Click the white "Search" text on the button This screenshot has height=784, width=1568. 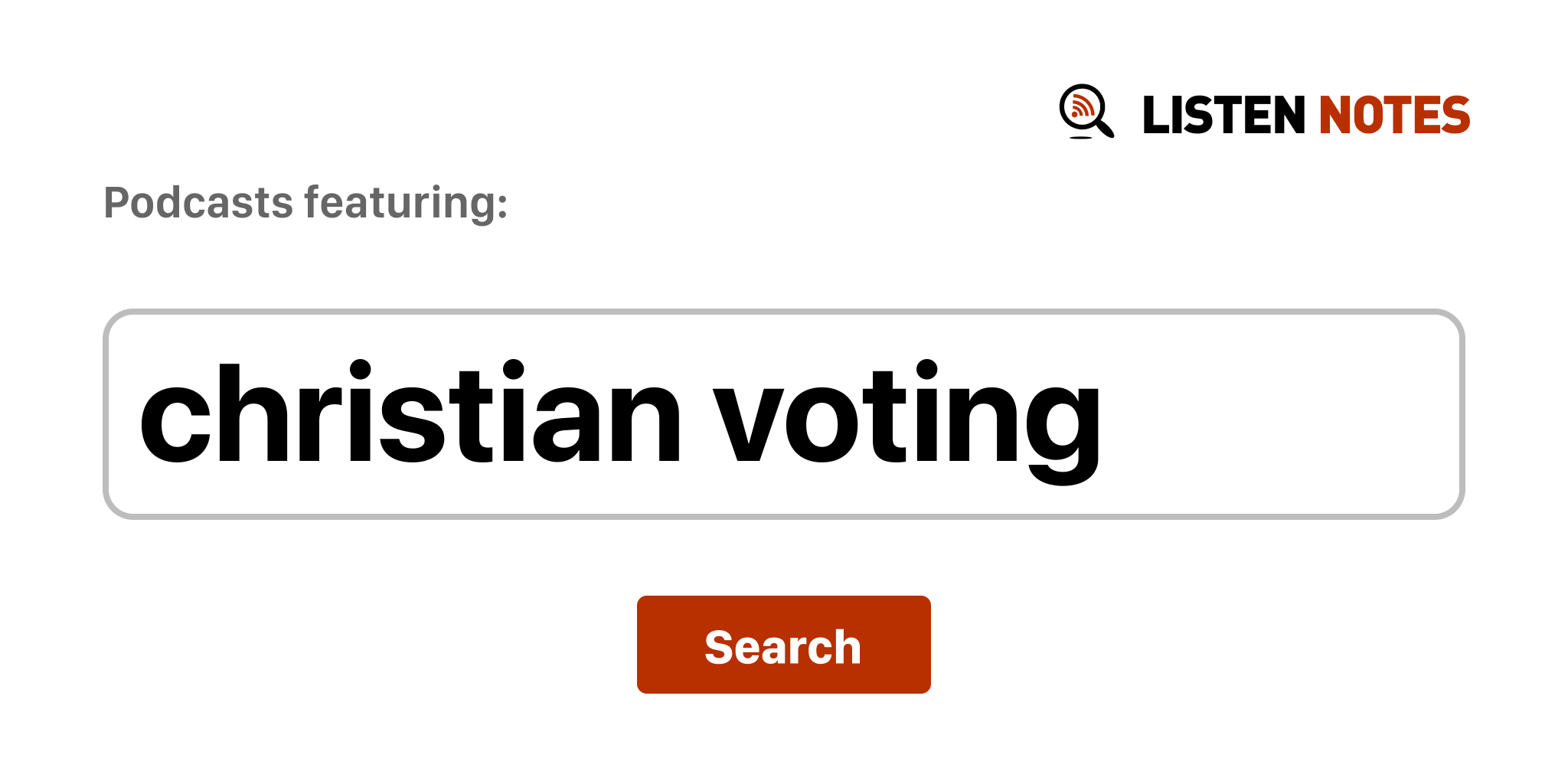pyautogui.click(x=782, y=646)
